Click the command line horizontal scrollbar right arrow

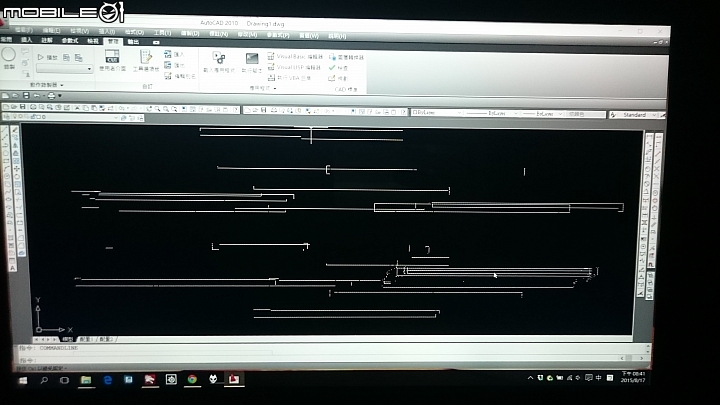coord(641,358)
